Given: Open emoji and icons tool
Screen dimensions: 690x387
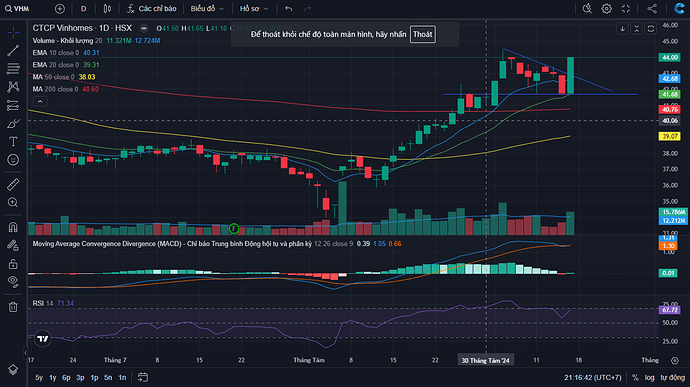Looking at the screenshot, I should pyautogui.click(x=13, y=159).
